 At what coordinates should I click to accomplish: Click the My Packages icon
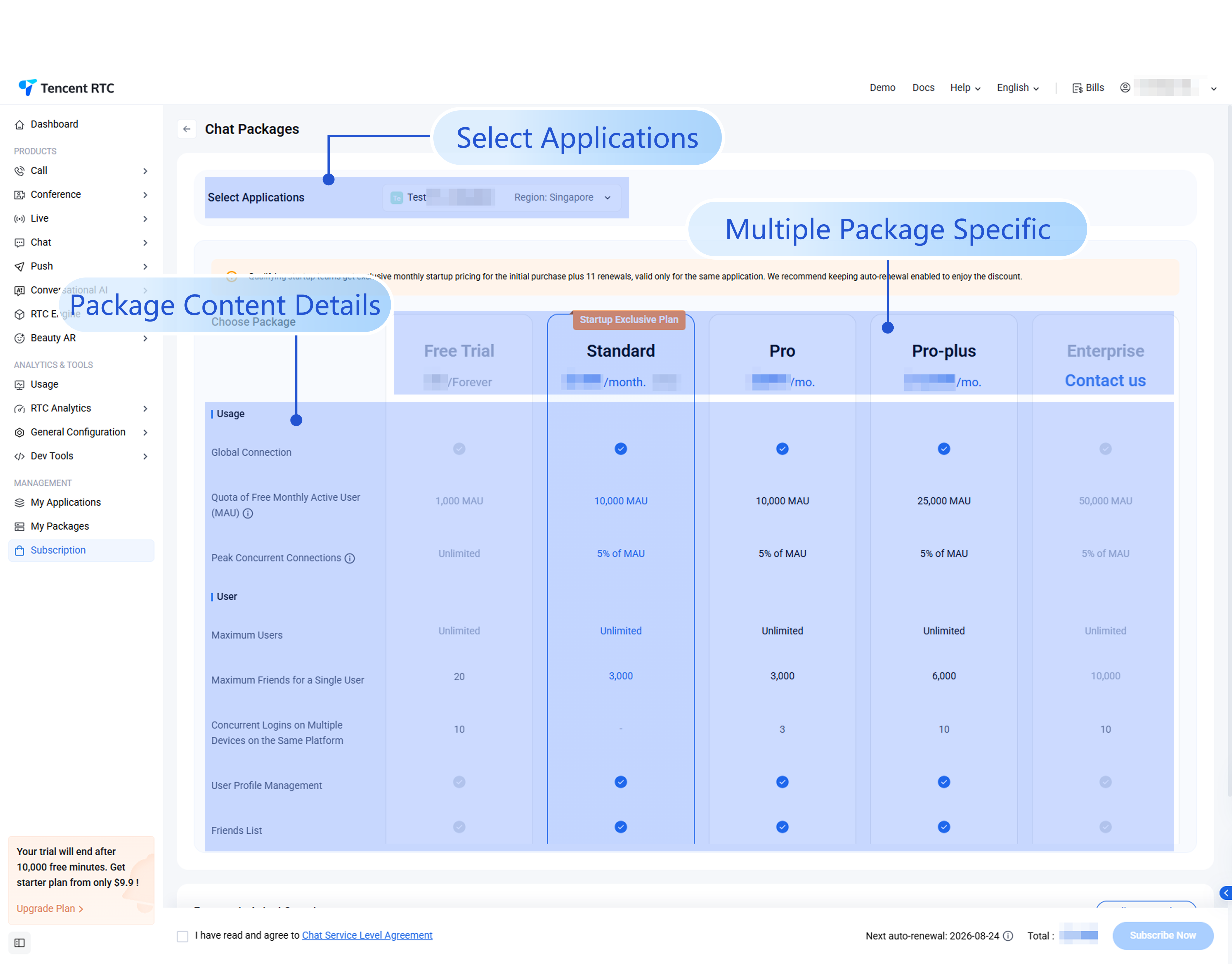(x=20, y=527)
